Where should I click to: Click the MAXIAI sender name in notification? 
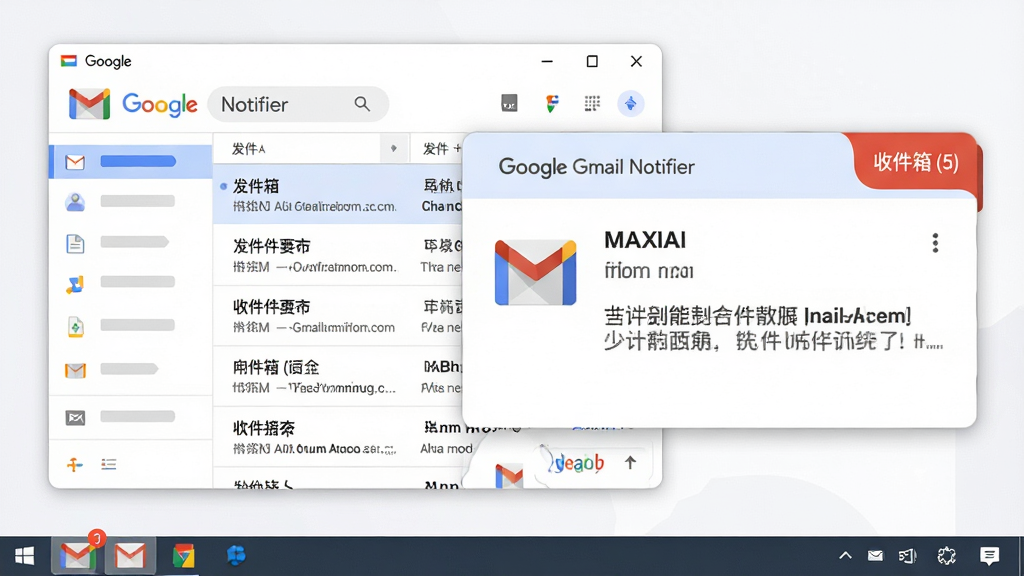(x=645, y=240)
